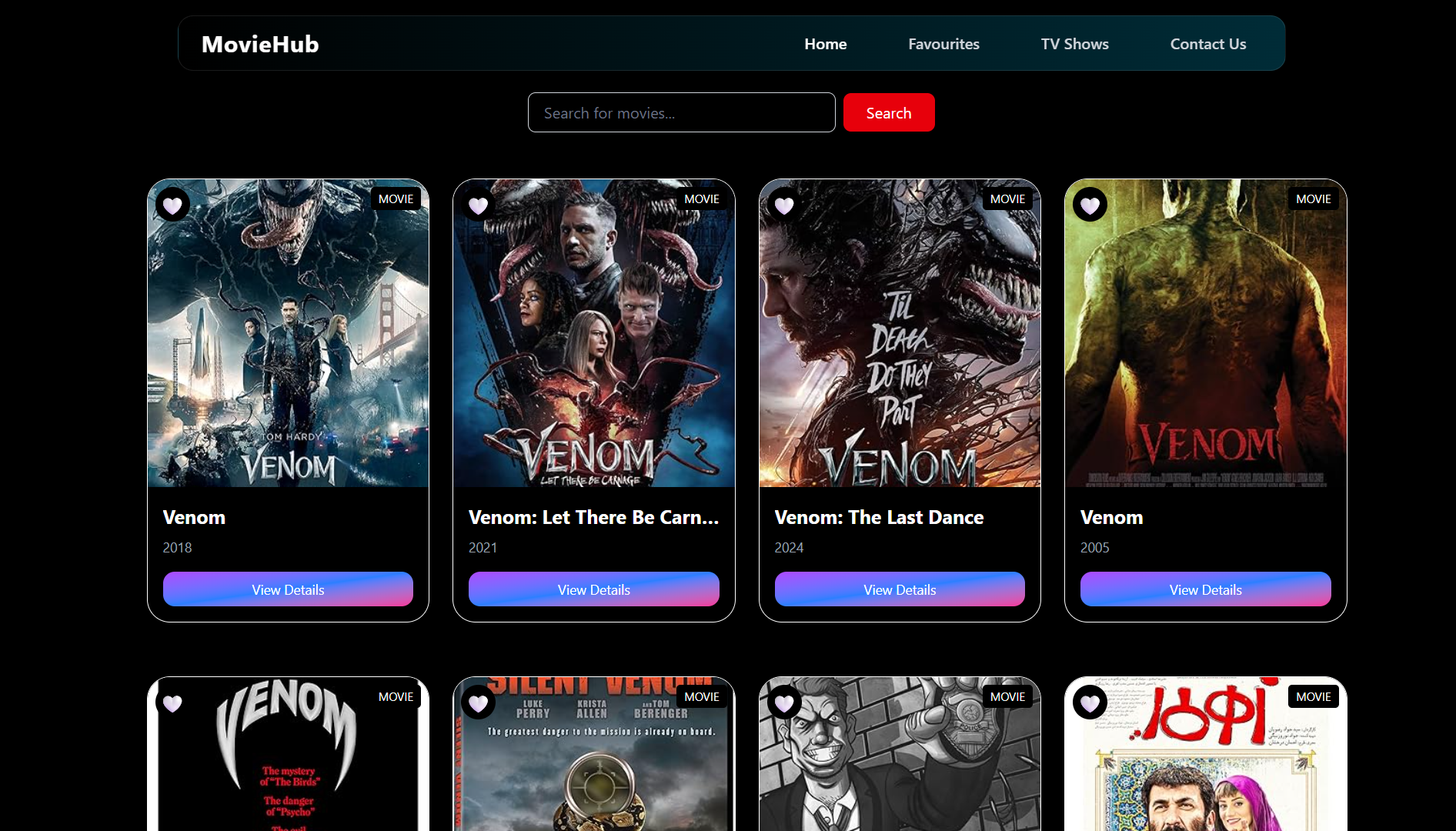The width and height of the screenshot is (1456, 831).
Task: Open the Home nav item
Action: coord(826,44)
